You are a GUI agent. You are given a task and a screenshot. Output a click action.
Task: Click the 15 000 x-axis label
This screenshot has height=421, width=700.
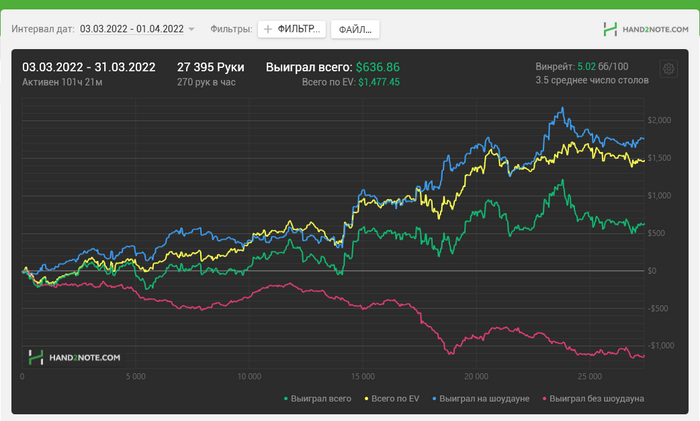tap(362, 376)
